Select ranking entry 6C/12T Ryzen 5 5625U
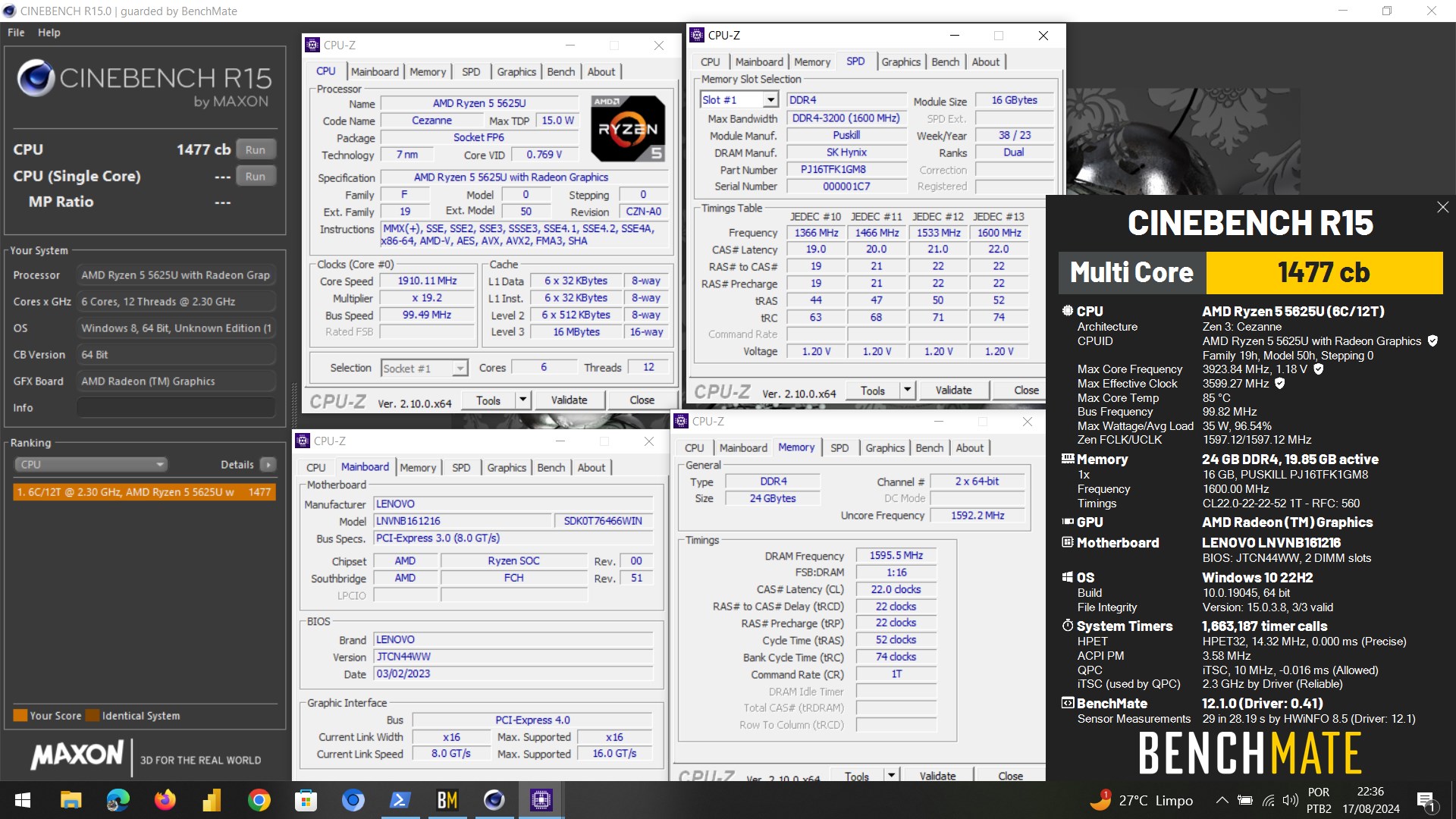 [144, 491]
